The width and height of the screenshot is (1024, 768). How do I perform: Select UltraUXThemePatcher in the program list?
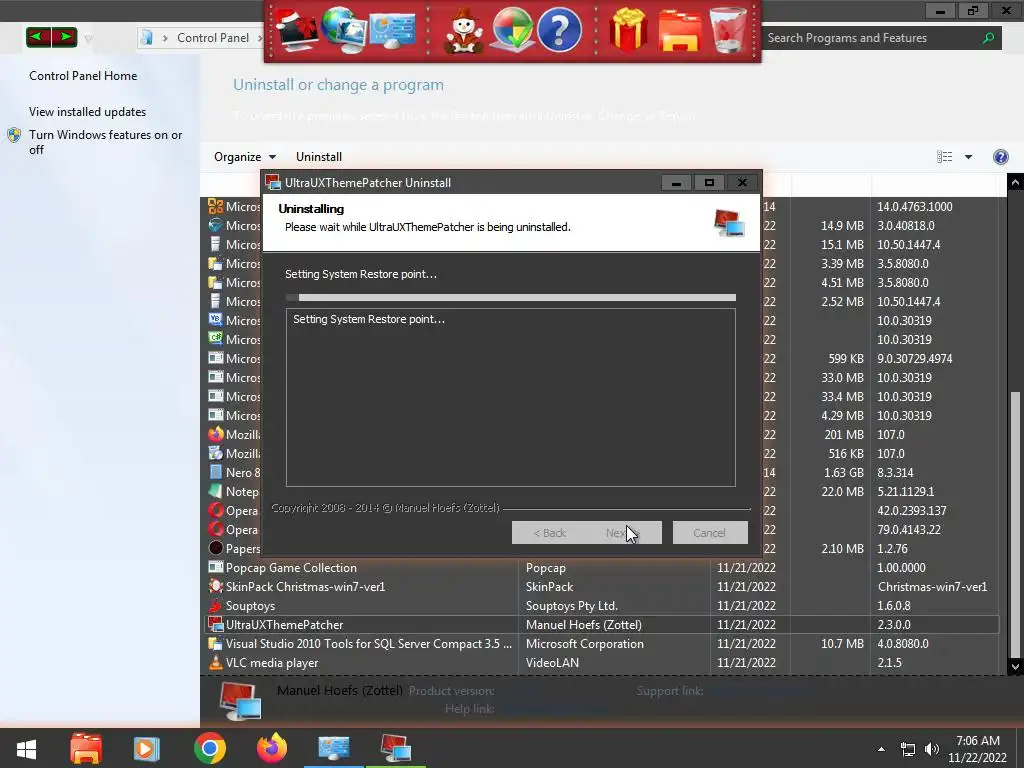602,624
